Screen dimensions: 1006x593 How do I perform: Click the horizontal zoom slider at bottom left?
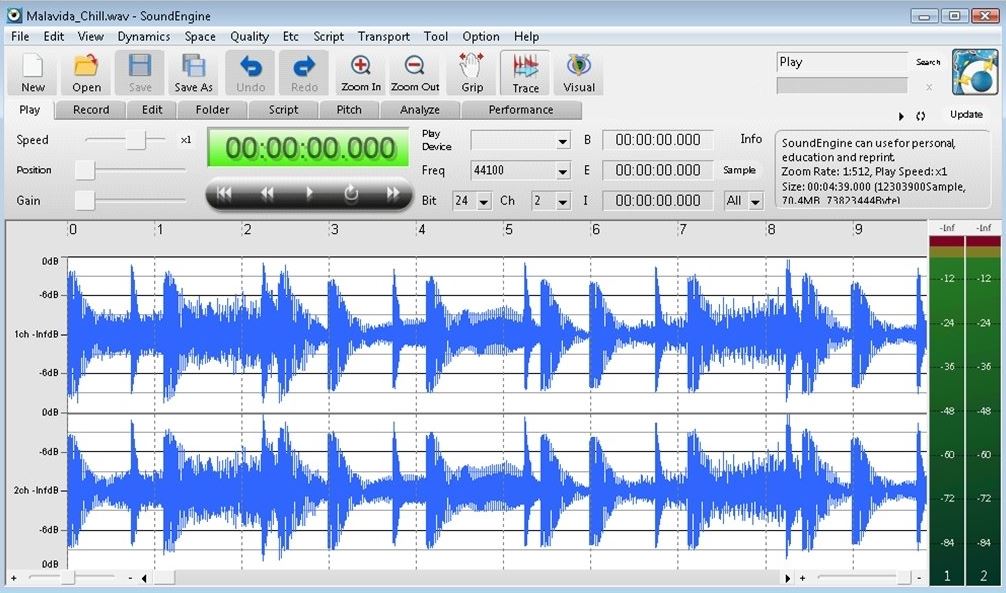click(x=68, y=578)
